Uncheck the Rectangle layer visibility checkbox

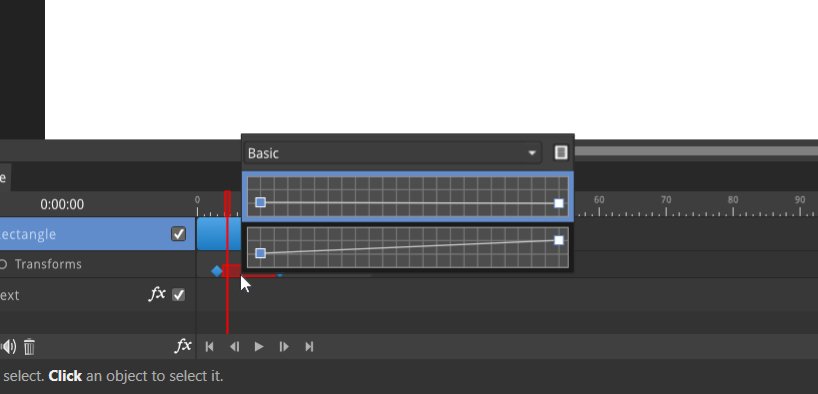tap(178, 234)
